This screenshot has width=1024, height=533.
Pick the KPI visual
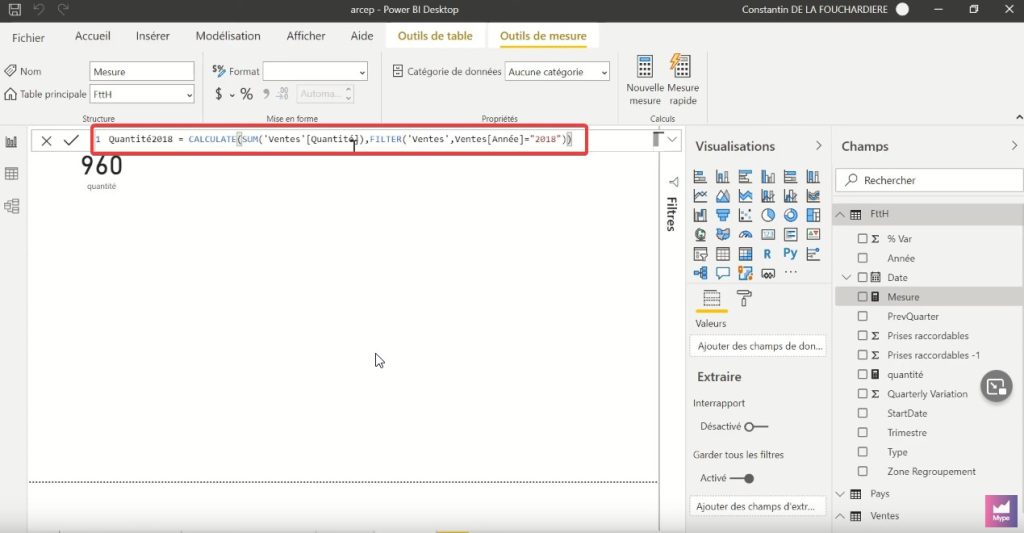[x=813, y=234]
